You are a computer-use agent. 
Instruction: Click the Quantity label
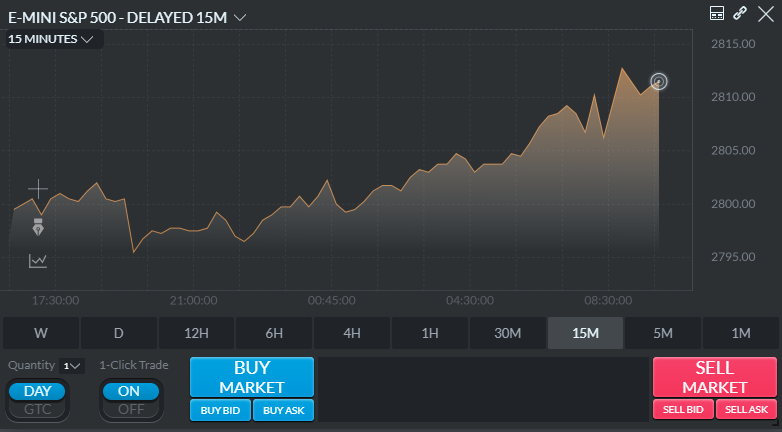pos(31,365)
